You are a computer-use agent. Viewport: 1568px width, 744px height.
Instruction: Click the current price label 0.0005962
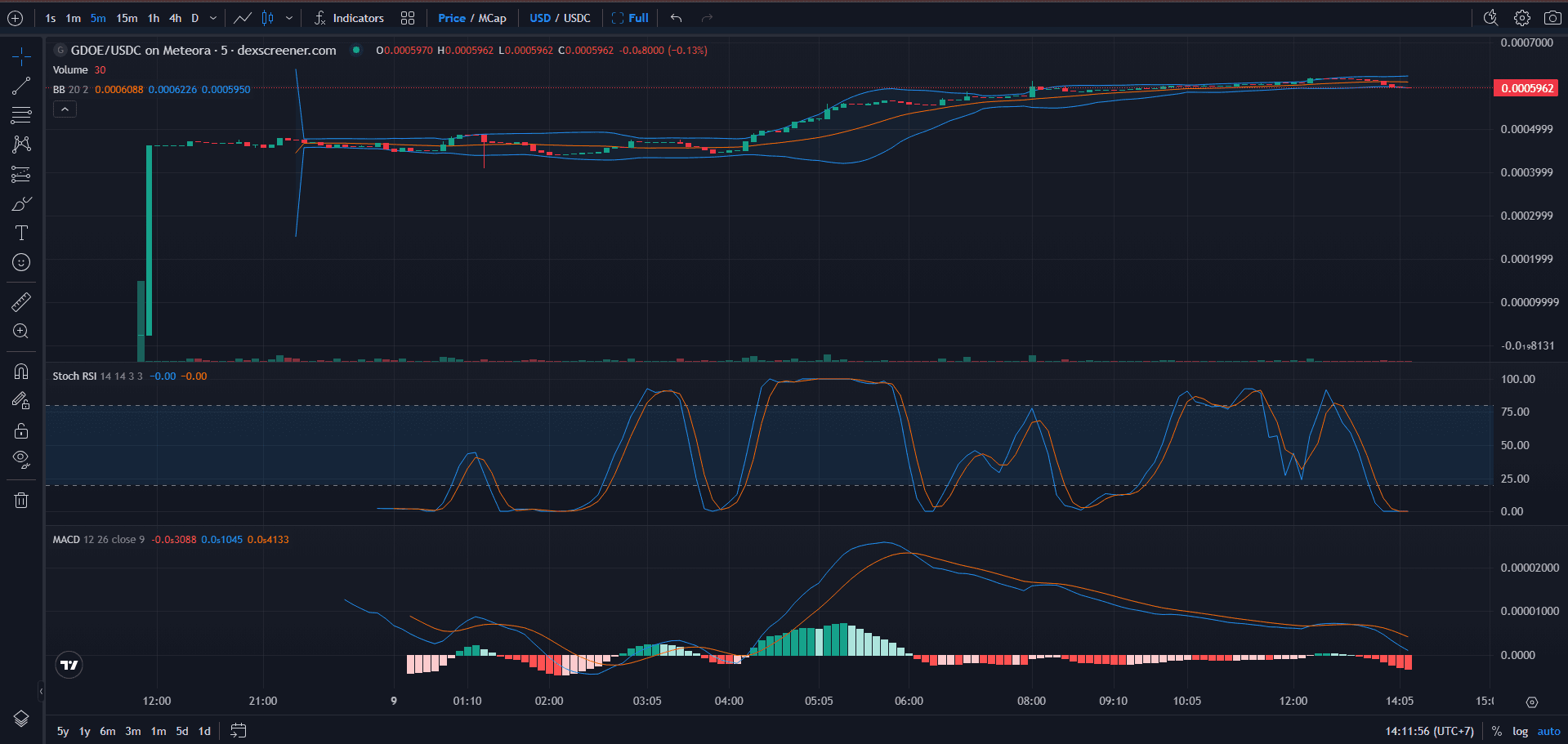tap(1525, 87)
